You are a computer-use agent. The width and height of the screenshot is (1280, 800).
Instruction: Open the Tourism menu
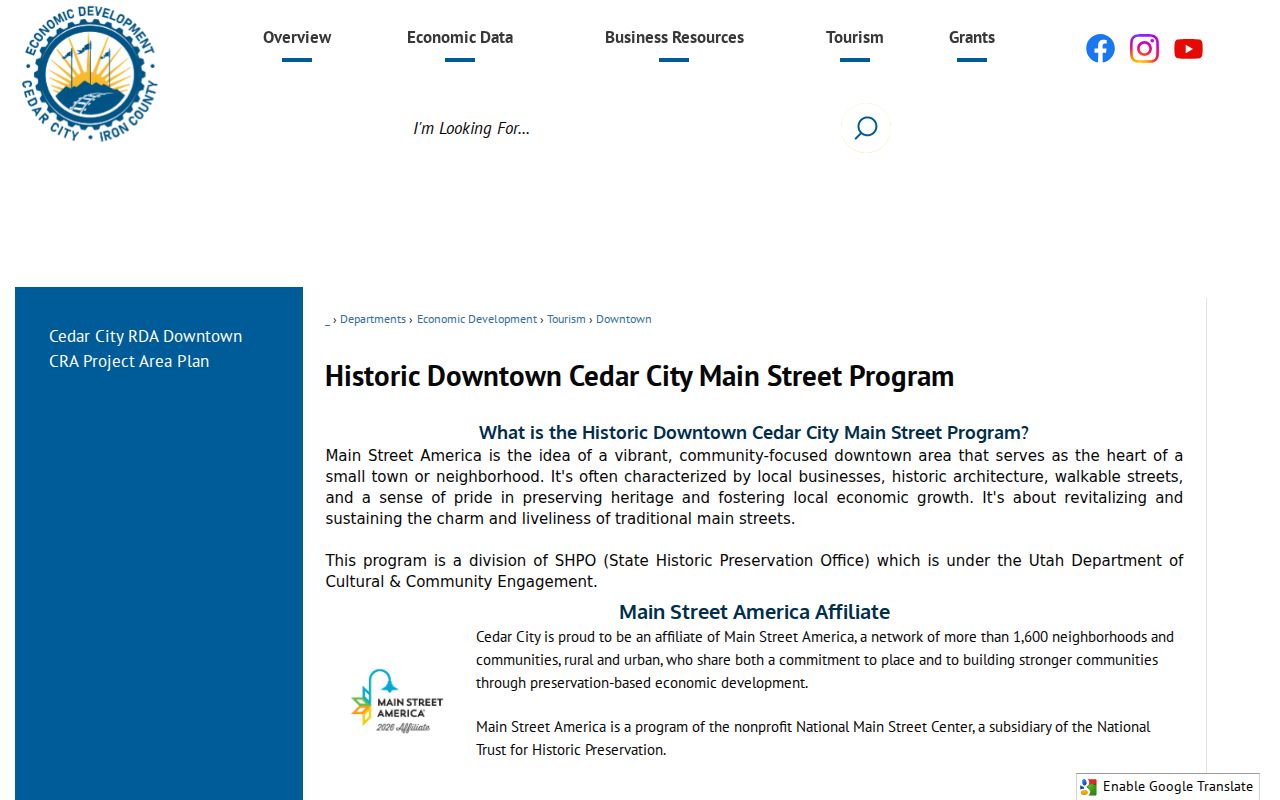855,38
